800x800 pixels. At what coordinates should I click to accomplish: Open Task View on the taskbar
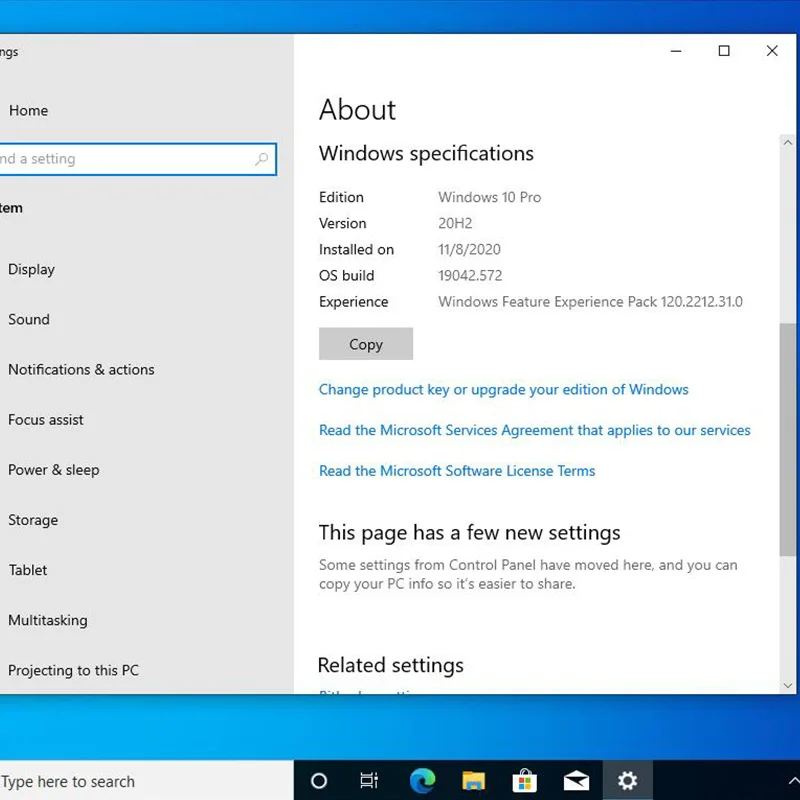click(369, 781)
